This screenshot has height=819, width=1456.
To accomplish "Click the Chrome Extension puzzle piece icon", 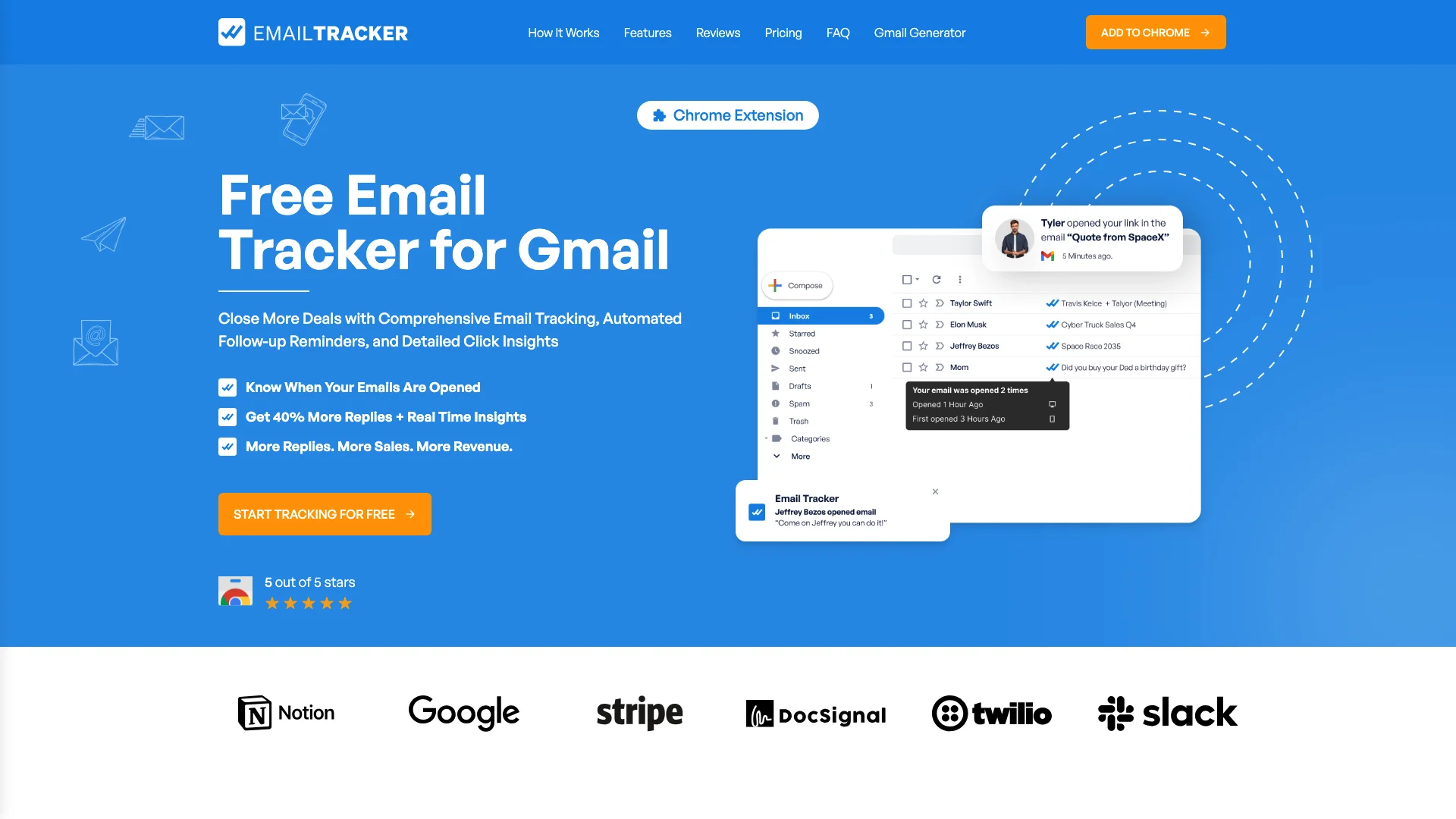I will pos(658,115).
